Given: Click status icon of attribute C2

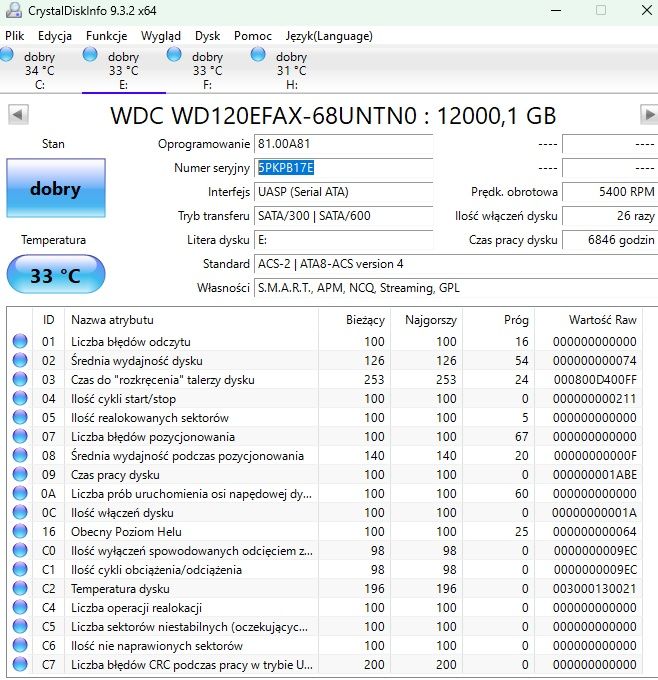Looking at the screenshot, I should coord(20,588).
